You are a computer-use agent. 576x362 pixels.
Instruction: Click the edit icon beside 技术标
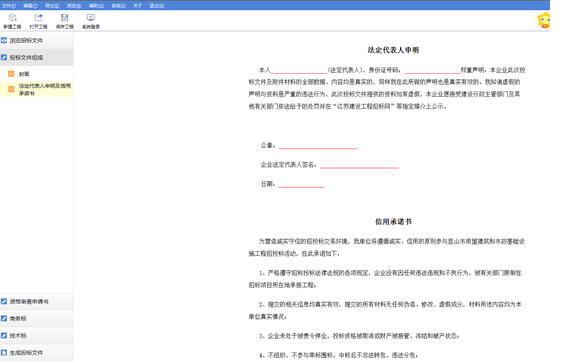(x=4, y=336)
